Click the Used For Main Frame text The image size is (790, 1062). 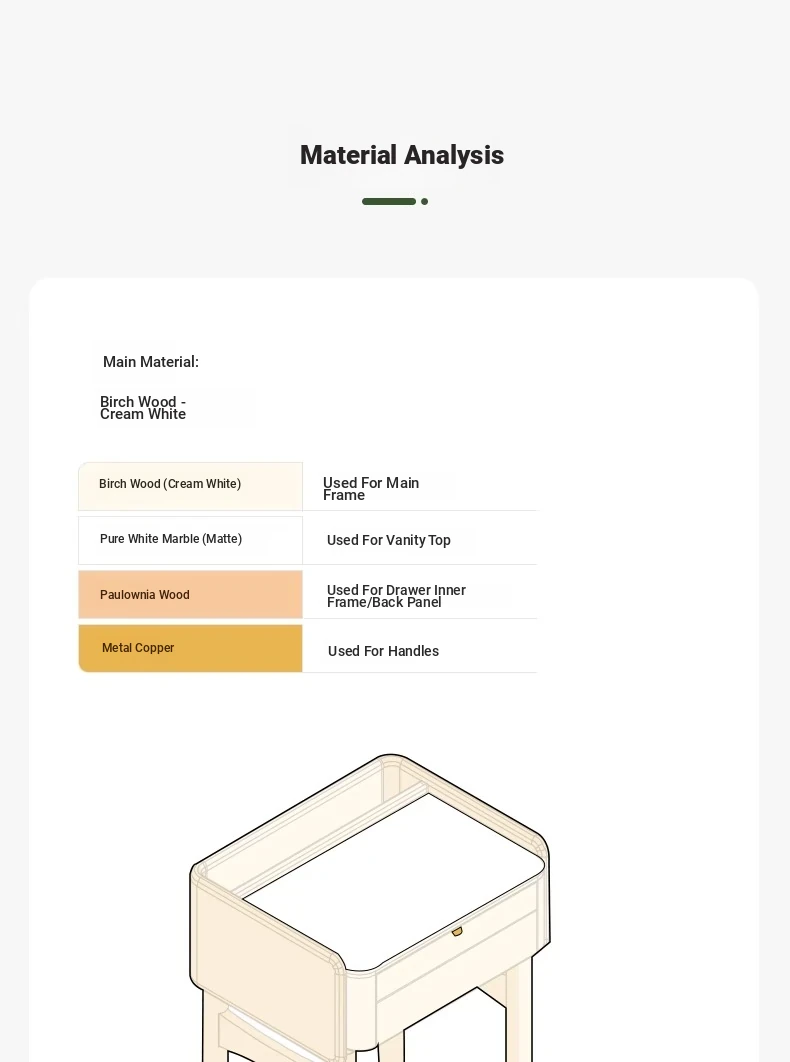point(371,489)
